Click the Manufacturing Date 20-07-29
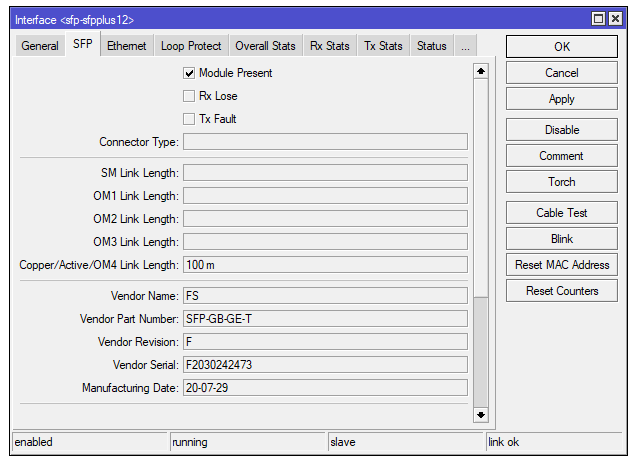Screen dimensions: 639x460 [325, 387]
